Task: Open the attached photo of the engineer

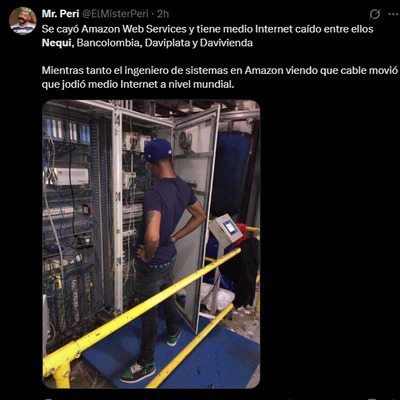Action: (x=151, y=244)
